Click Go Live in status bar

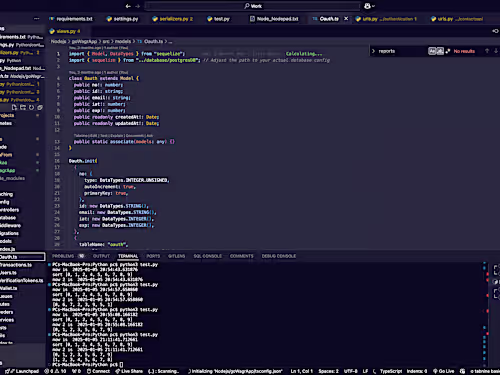pyautogui.click(x=444, y=371)
